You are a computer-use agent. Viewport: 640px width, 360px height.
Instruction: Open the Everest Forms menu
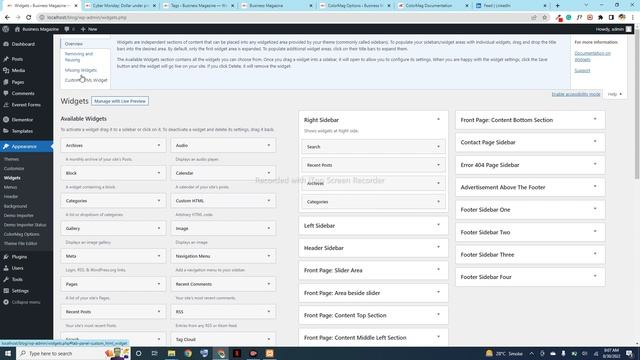[x=26, y=105]
